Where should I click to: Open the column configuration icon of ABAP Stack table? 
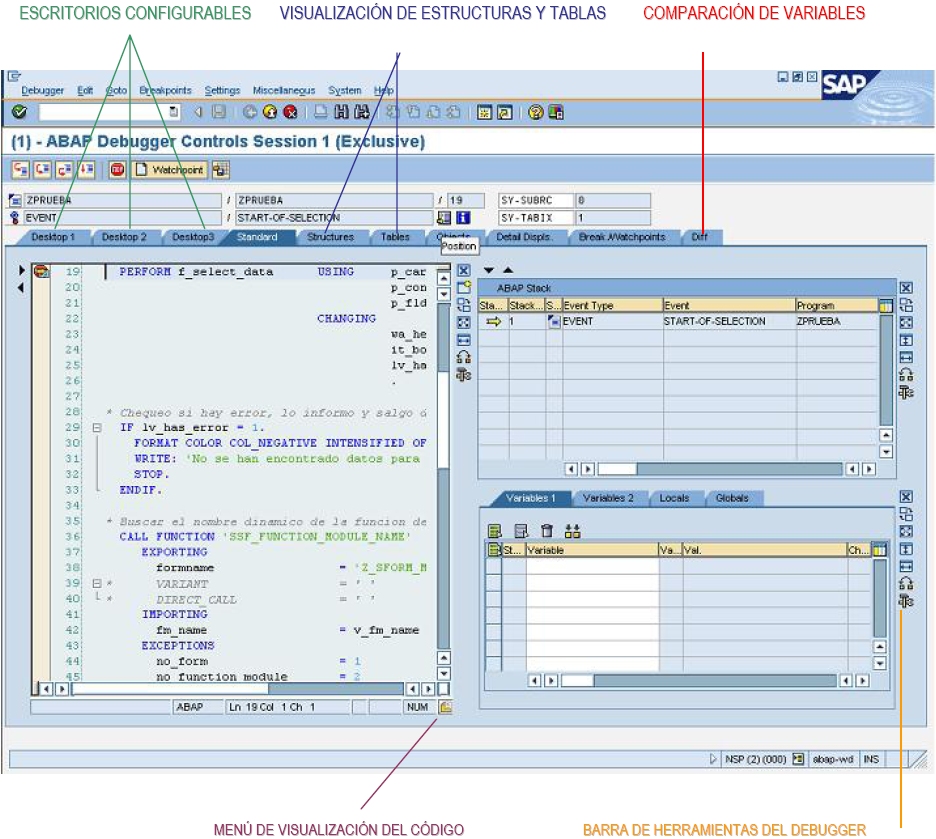(x=885, y=306)
